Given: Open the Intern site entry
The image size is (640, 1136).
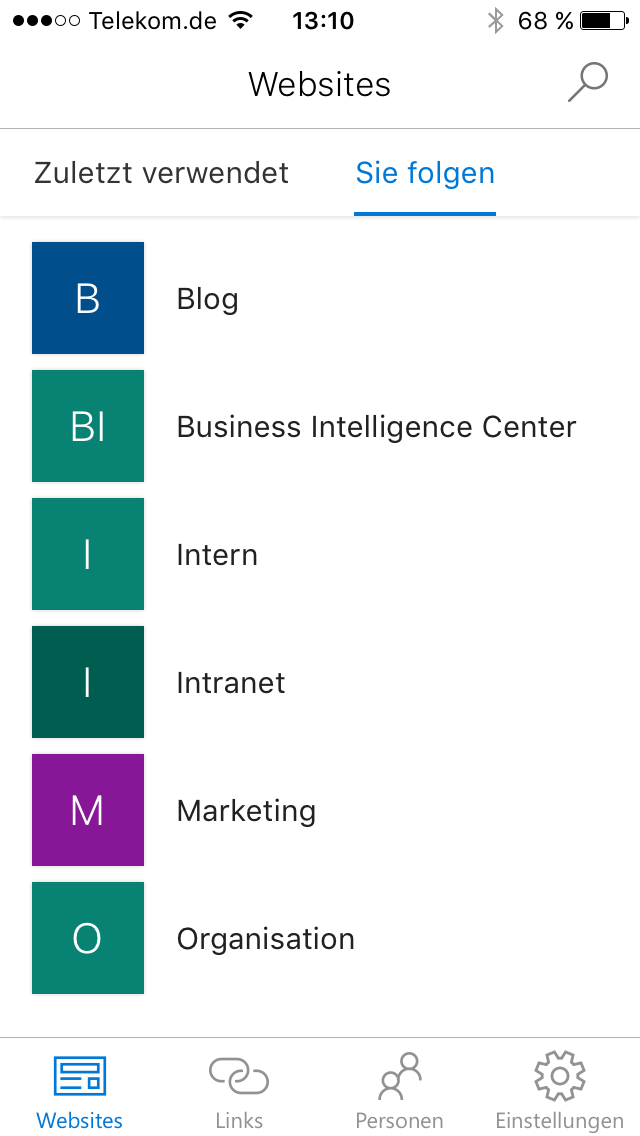Looking at the screenshot, I should (x=217, y=555).
